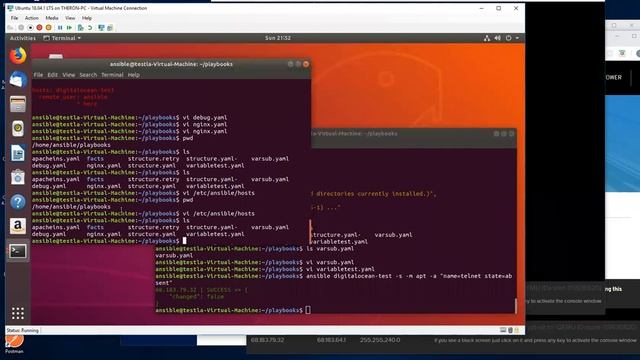
Task: Open the terminal's Search menu
Action: tap(88, 75)
